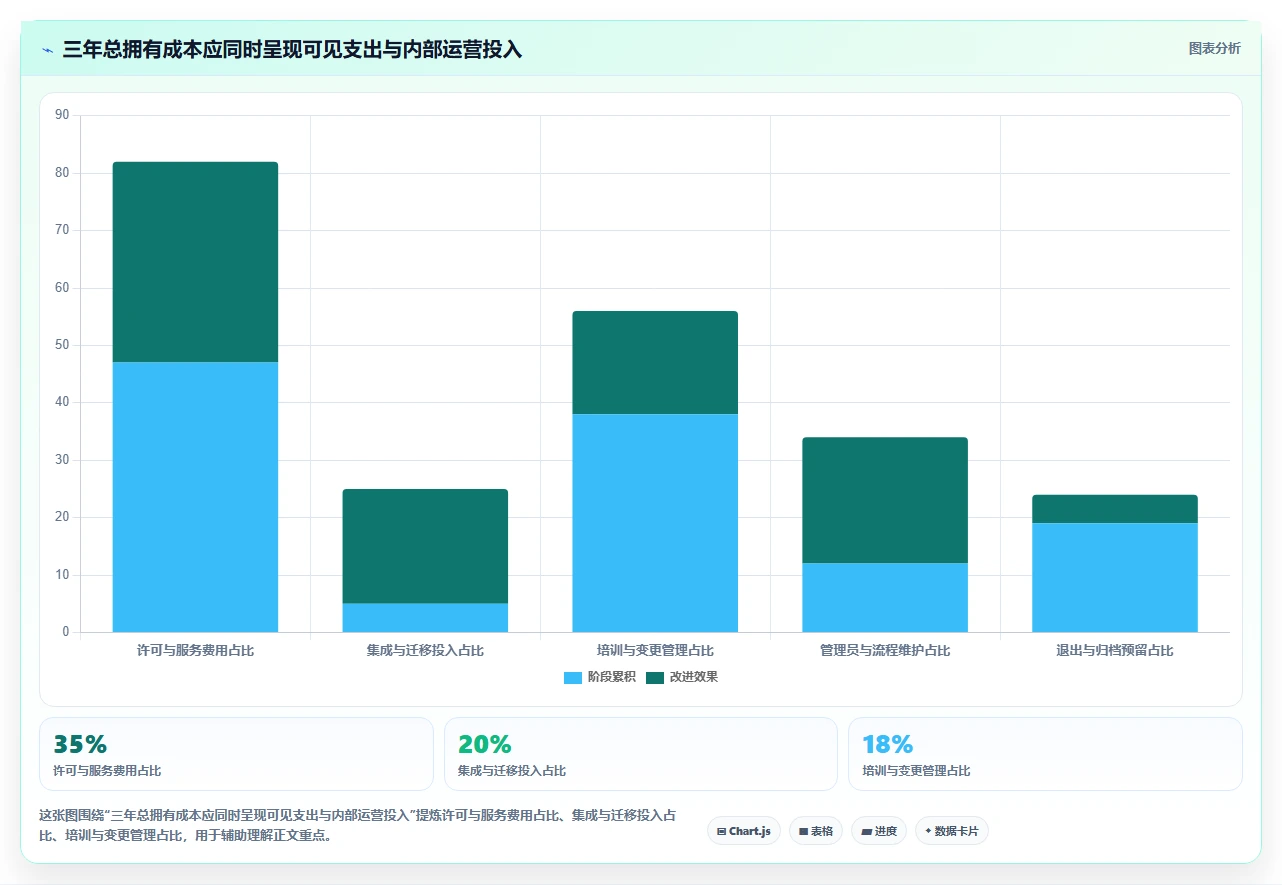The height and width of the screenshot is (885, 1282).
Task: Click the x-axis label 许可与服务费用占比
Action: point(195,651)
